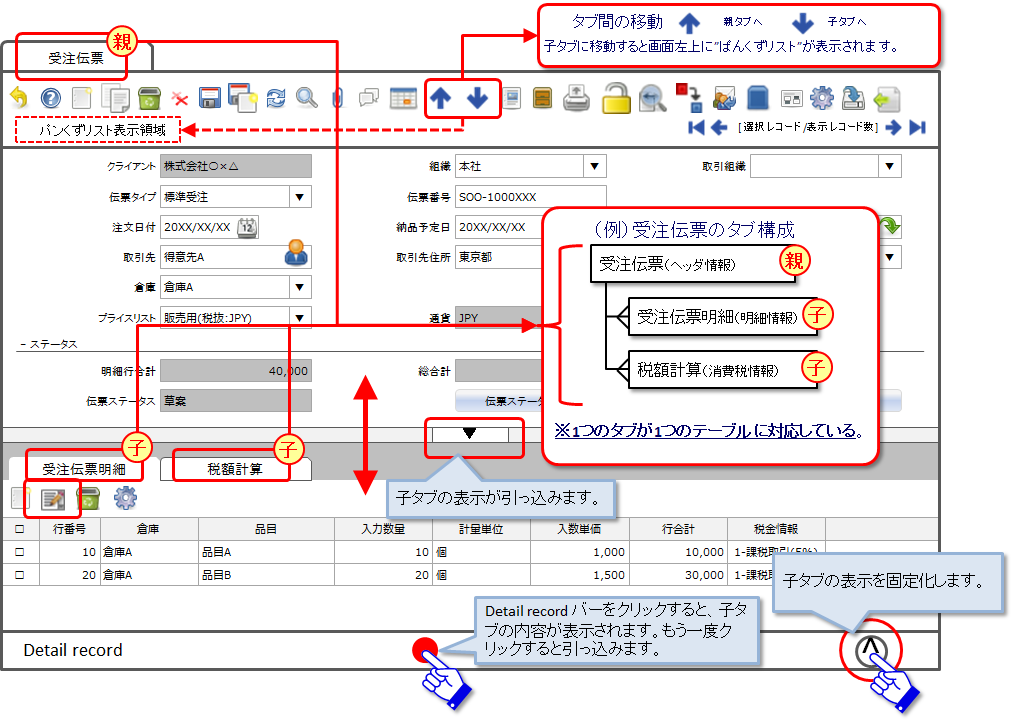Click the red X delete-selection icon
This screenshot has width=1013, height=723.
(x=180, y=99)
